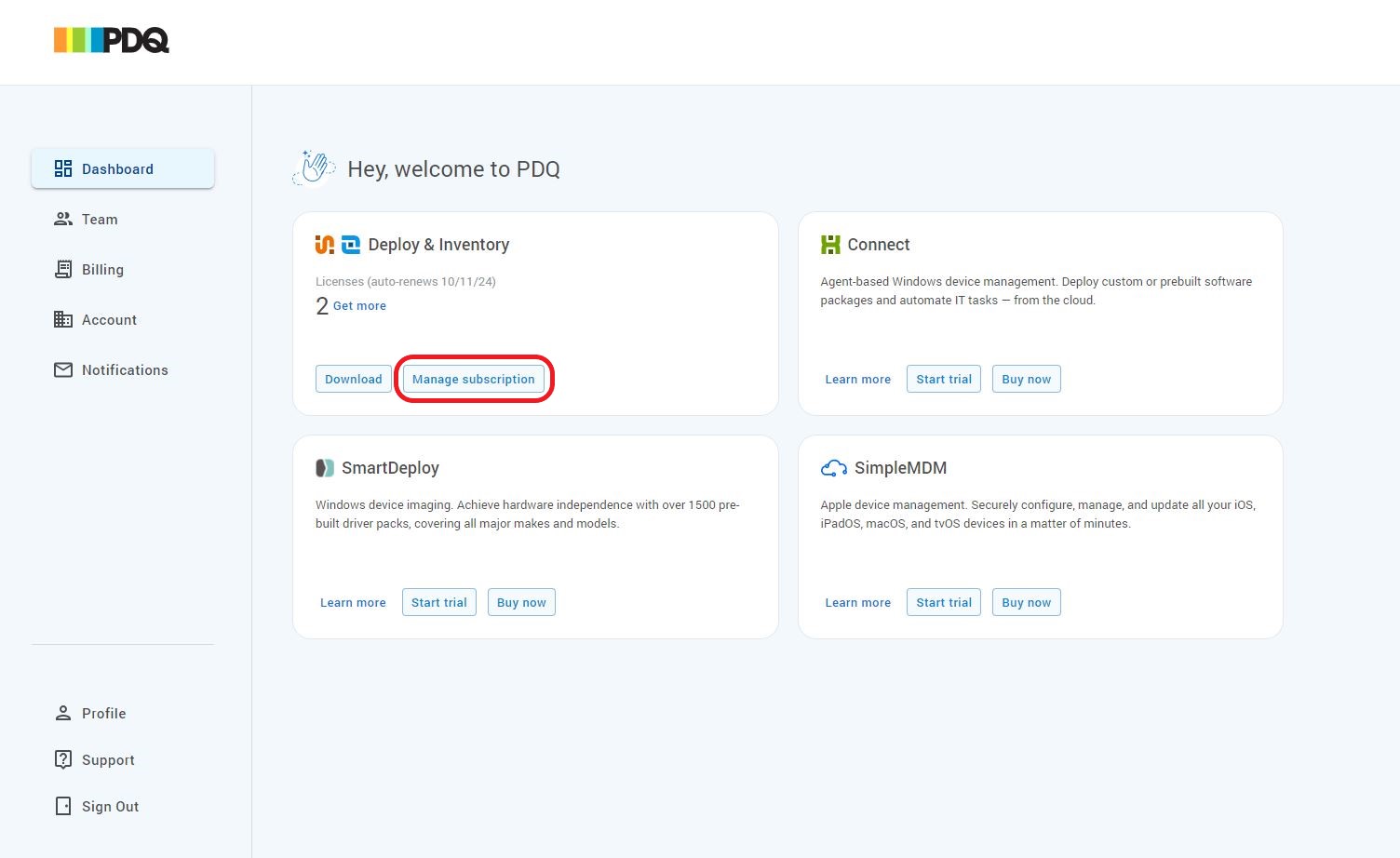Viewport: 1400px width, 858px height.
Task: Click the license count number 2
Action: pos(322,306)
